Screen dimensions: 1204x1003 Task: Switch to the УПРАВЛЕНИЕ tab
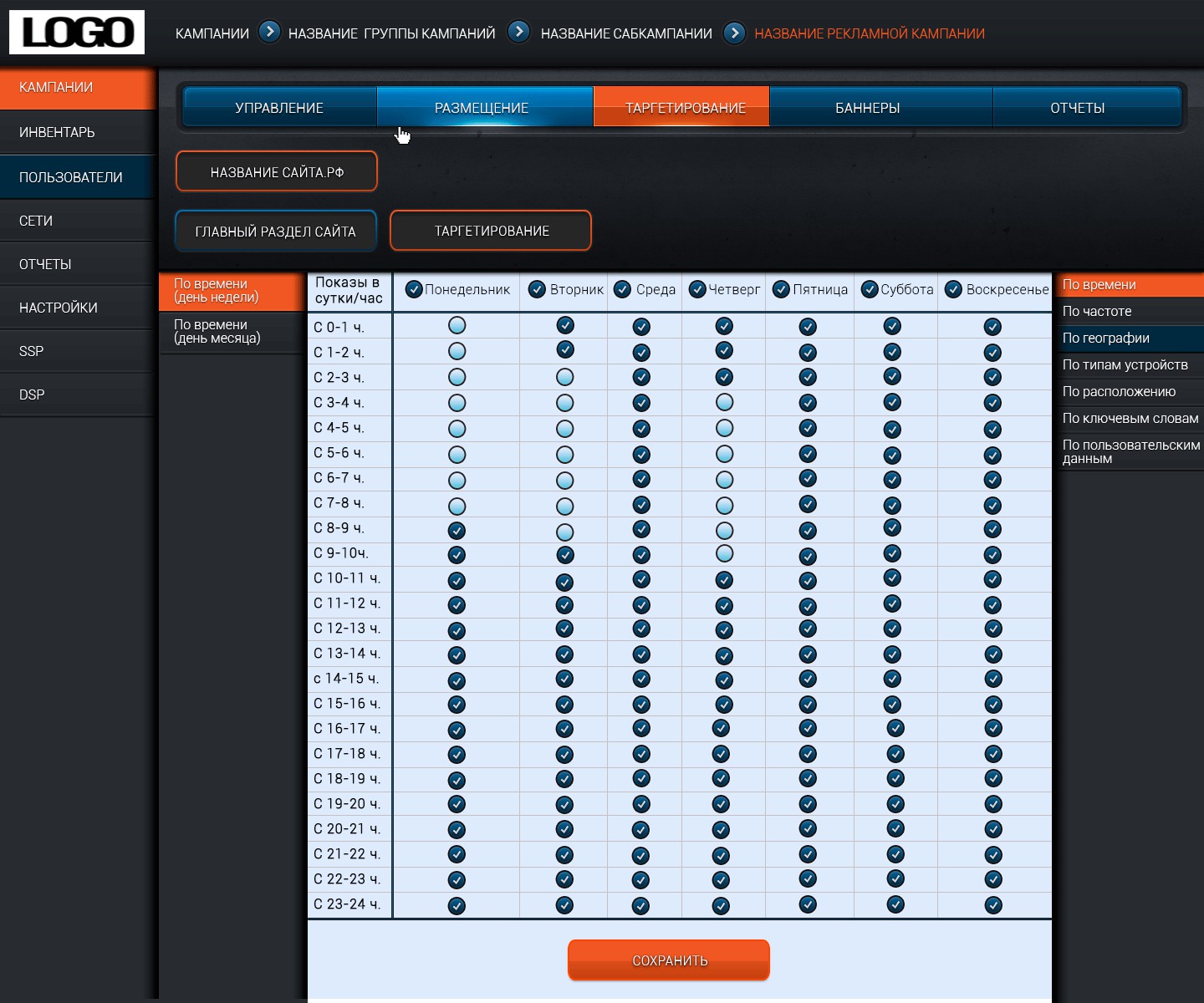[279, 107]
